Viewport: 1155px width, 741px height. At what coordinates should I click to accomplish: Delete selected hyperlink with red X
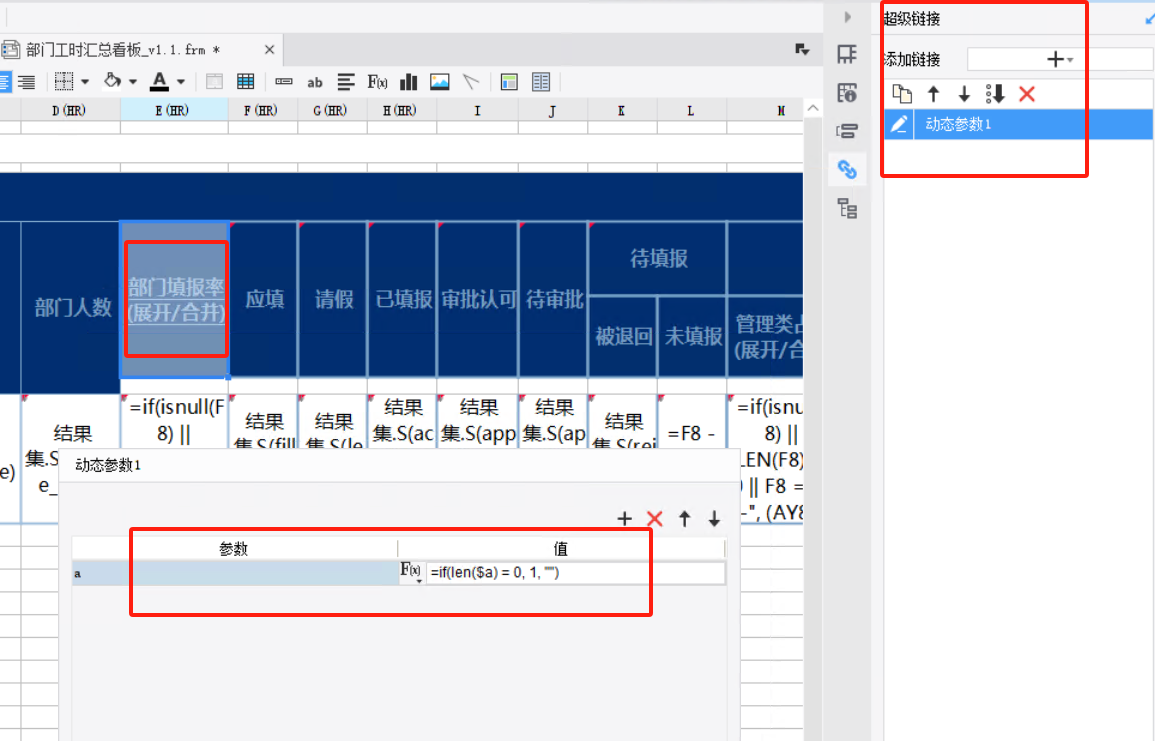click(x=1027, y=94)
